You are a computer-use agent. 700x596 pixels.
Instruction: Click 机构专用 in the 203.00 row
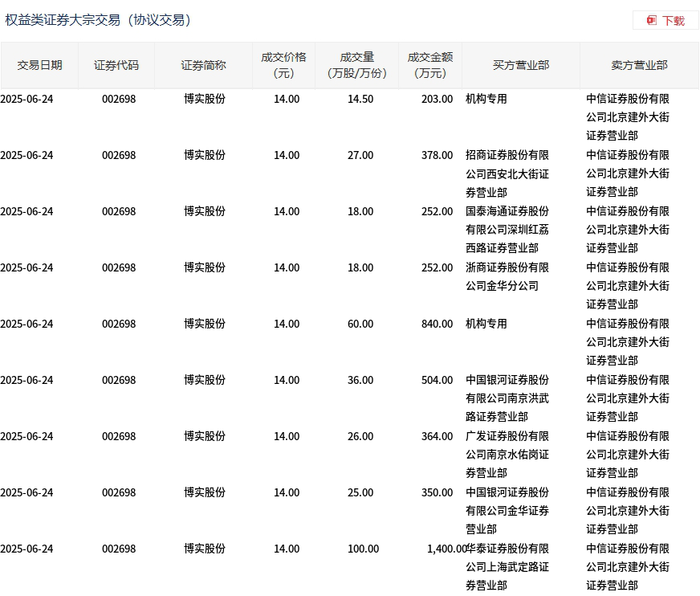coord(486,99)
